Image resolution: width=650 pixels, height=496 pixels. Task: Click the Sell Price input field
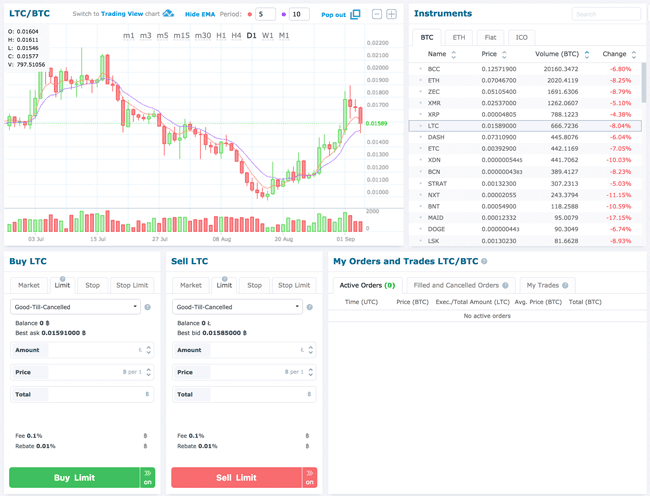pos(244,372)
